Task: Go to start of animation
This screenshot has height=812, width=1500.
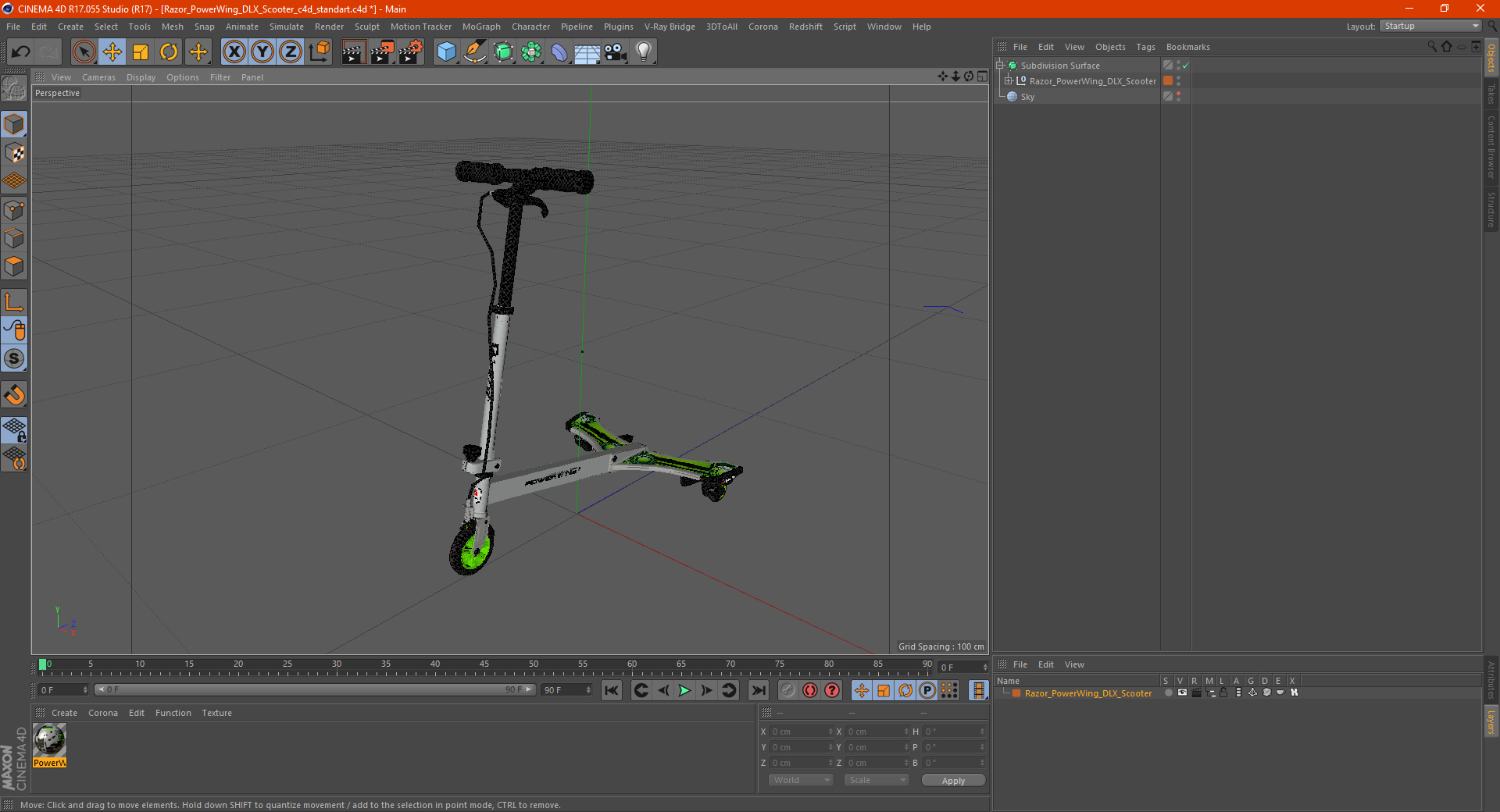Action: [x=612, y=690]
